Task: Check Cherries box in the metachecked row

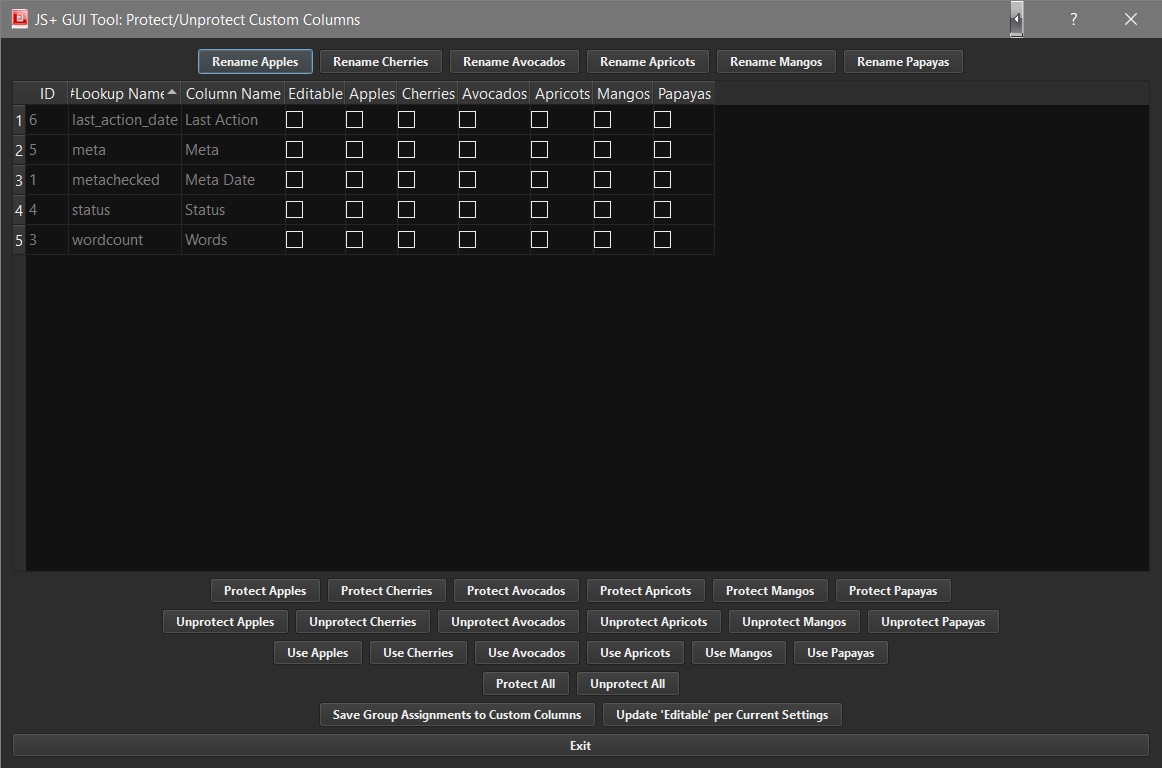Action: click(406, 179)
